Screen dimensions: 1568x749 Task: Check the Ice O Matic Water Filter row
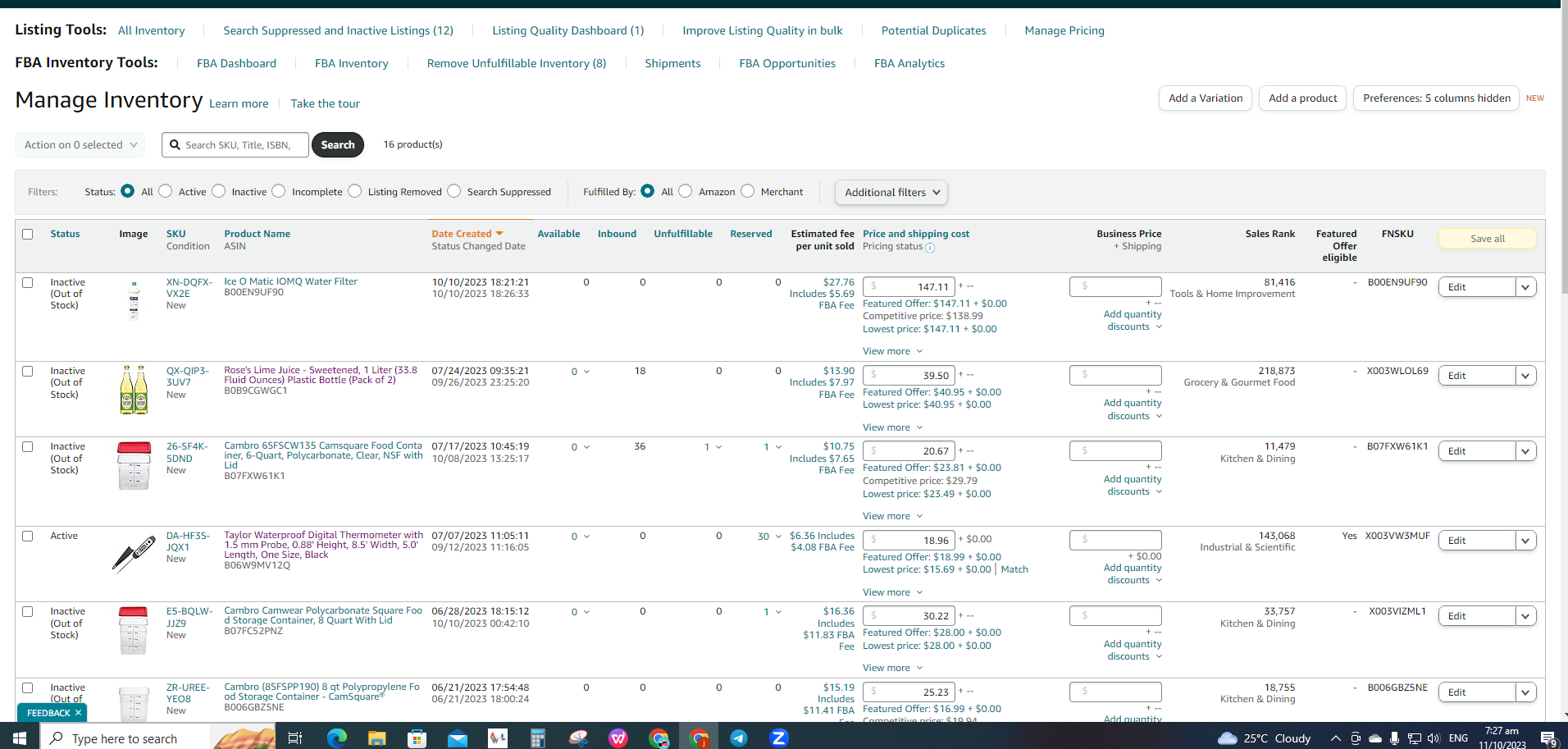28,283
